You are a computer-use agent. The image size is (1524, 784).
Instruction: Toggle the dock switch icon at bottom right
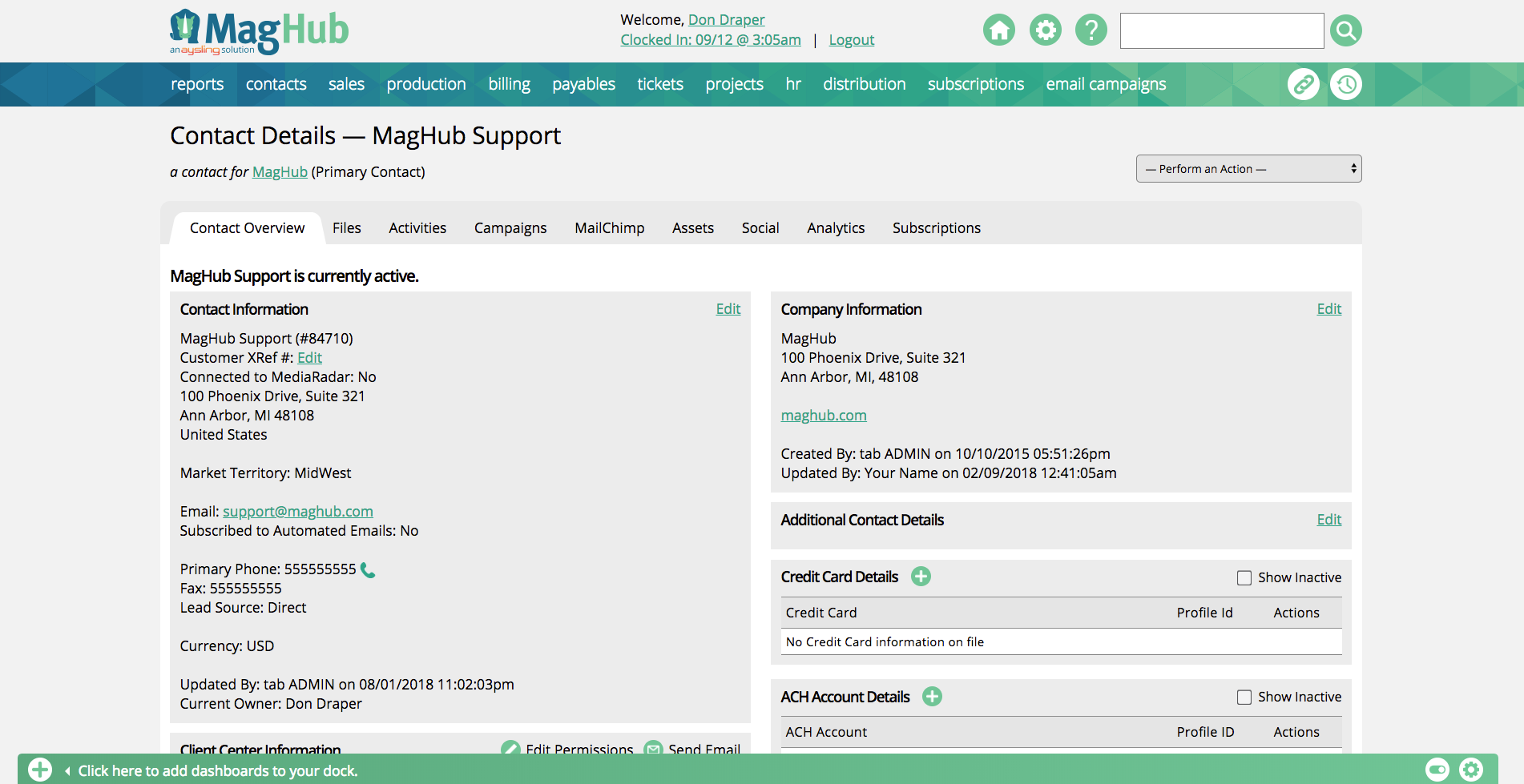click(x=1437, y=770)
